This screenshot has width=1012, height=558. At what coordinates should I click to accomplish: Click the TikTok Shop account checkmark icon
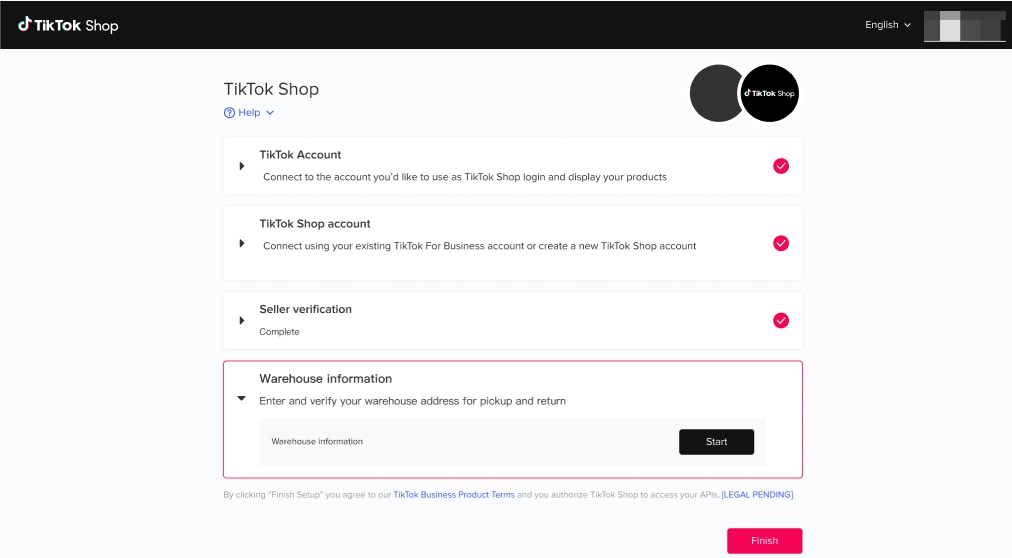(x=781, y=243)
